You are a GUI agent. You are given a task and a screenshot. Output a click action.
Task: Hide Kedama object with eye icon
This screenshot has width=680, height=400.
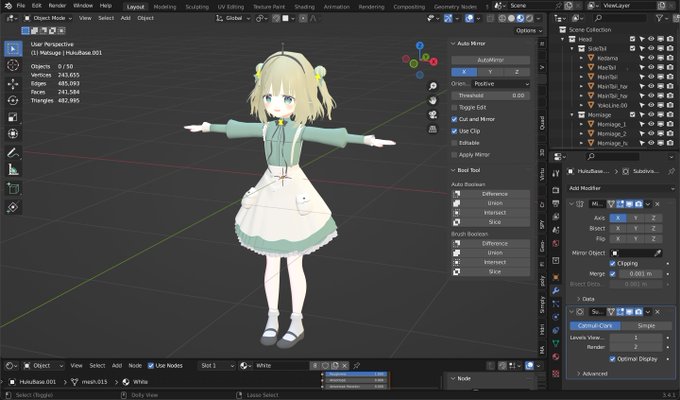(x=651, y=58)
